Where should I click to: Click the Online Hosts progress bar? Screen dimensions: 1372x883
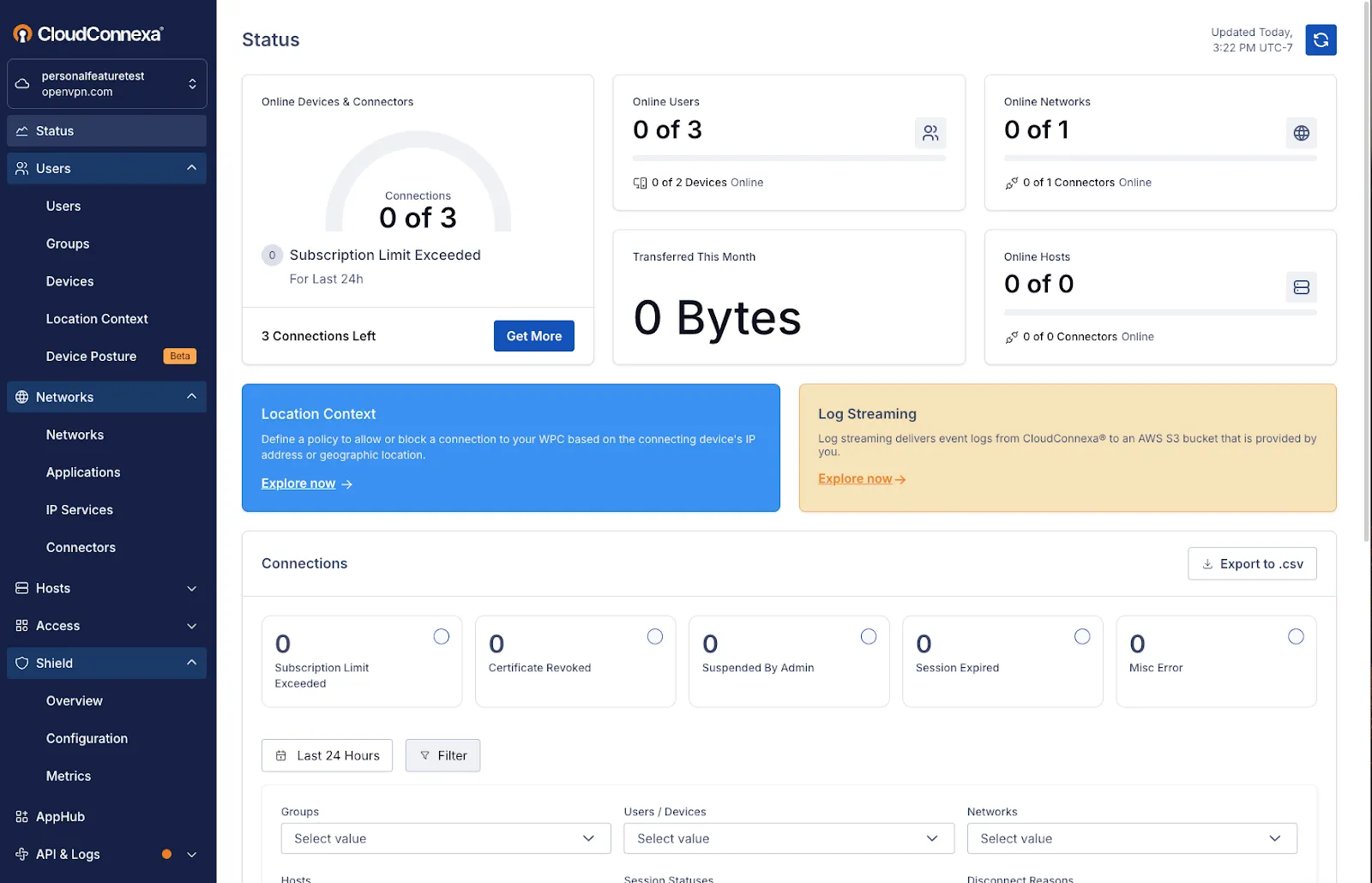coord(1160,312)
